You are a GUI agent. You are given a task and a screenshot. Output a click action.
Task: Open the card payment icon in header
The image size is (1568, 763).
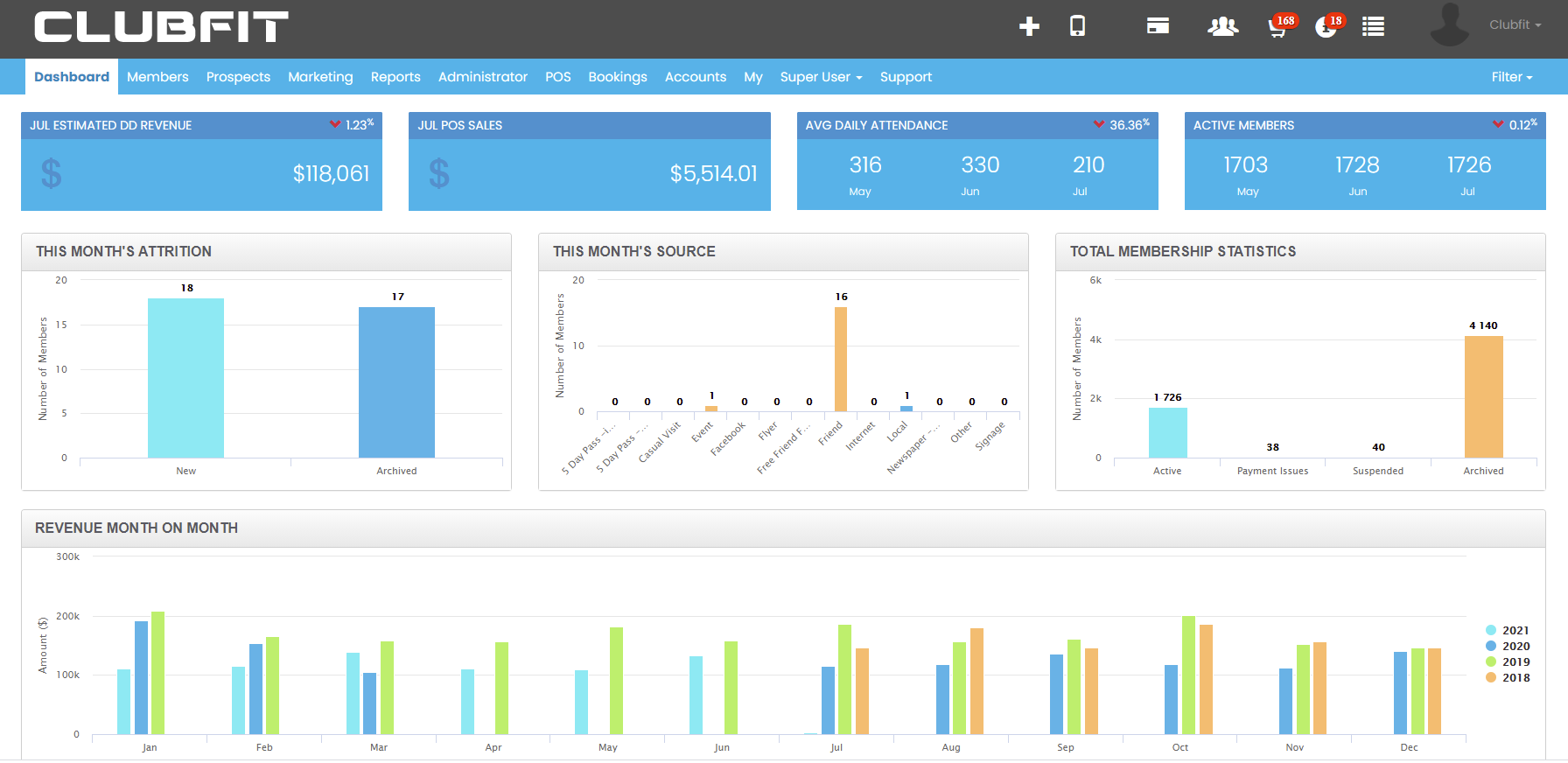point(1158,26)
